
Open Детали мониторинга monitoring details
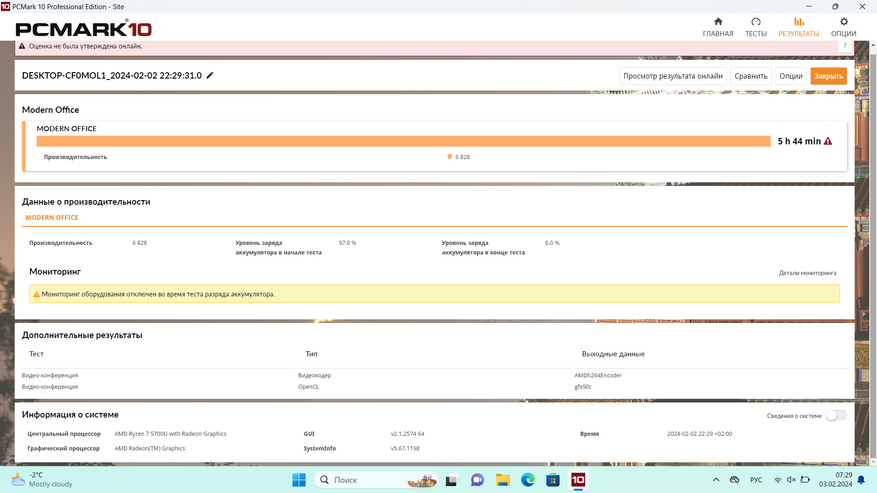[807, 273]
